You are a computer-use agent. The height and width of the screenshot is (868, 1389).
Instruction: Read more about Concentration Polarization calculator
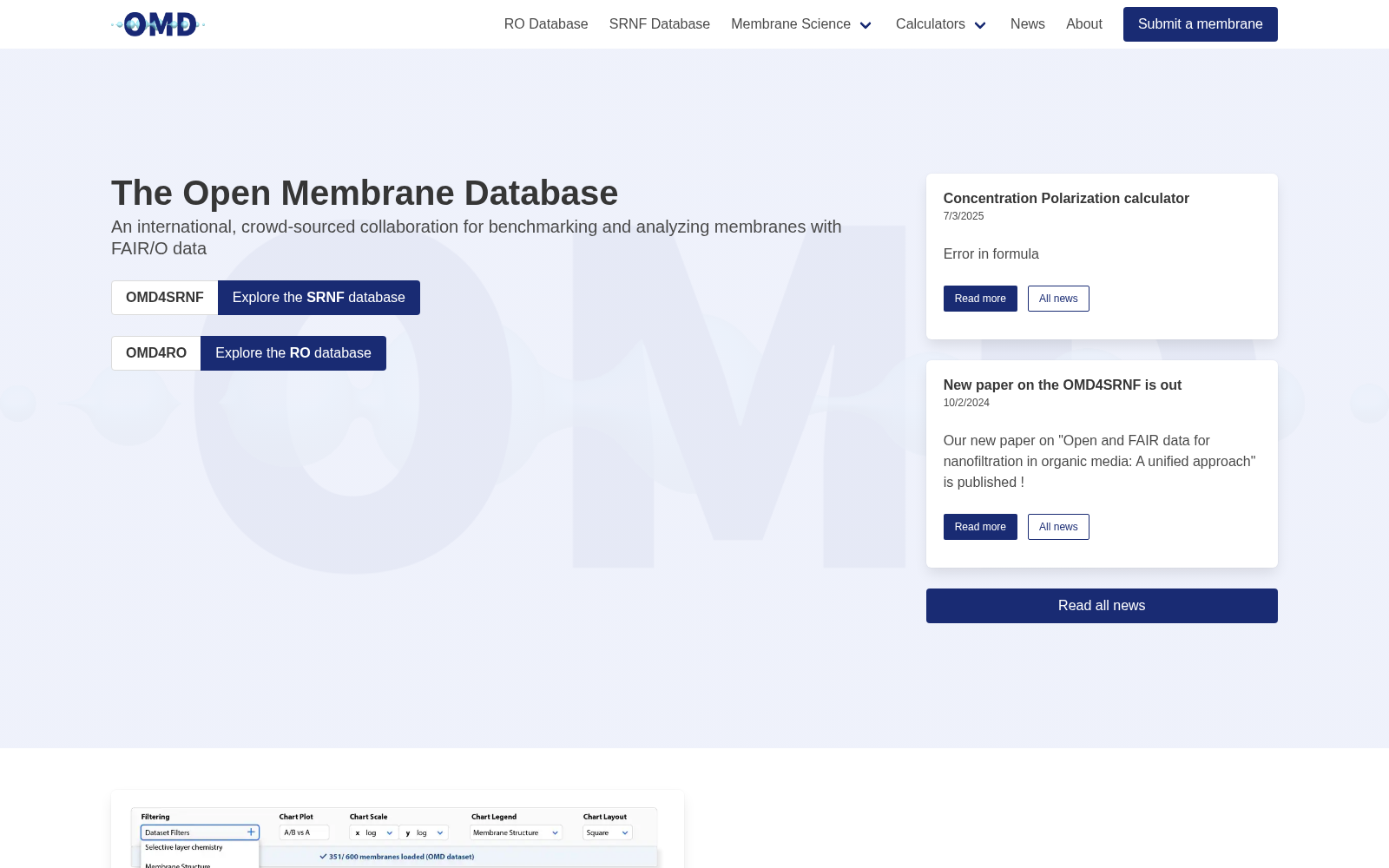pos(980,299)
